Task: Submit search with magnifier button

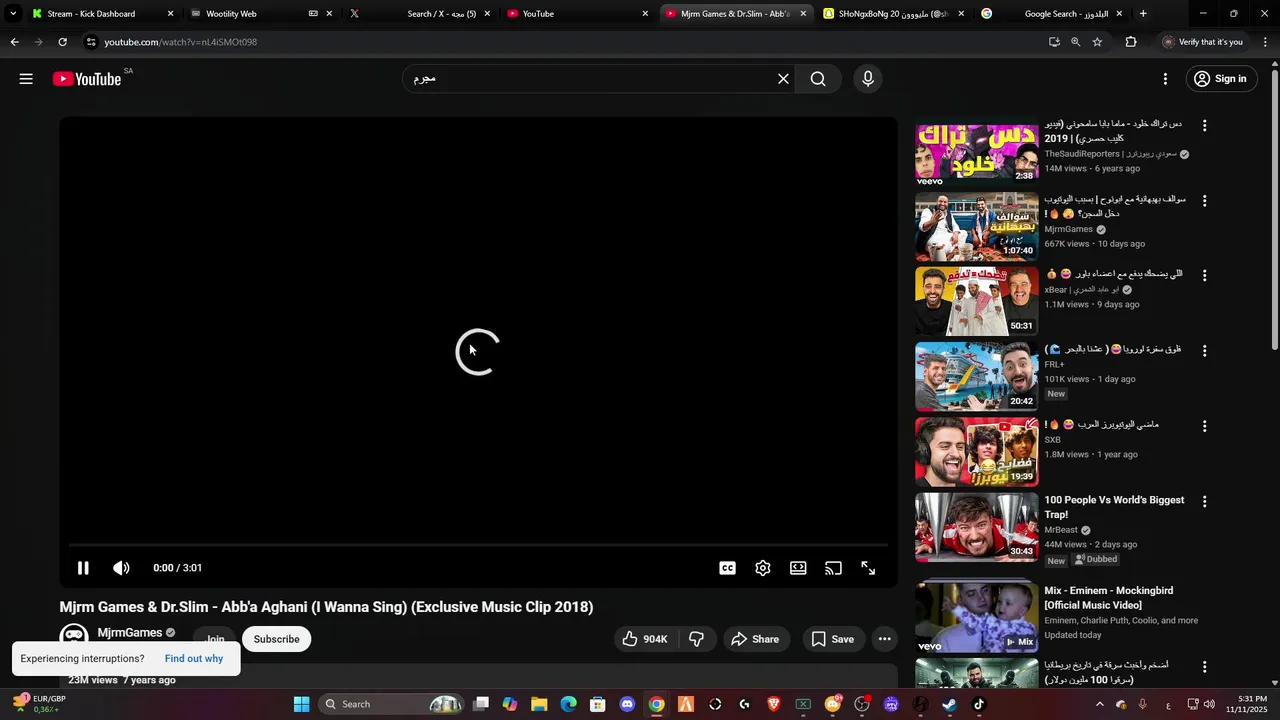Action: pos(818,79)
